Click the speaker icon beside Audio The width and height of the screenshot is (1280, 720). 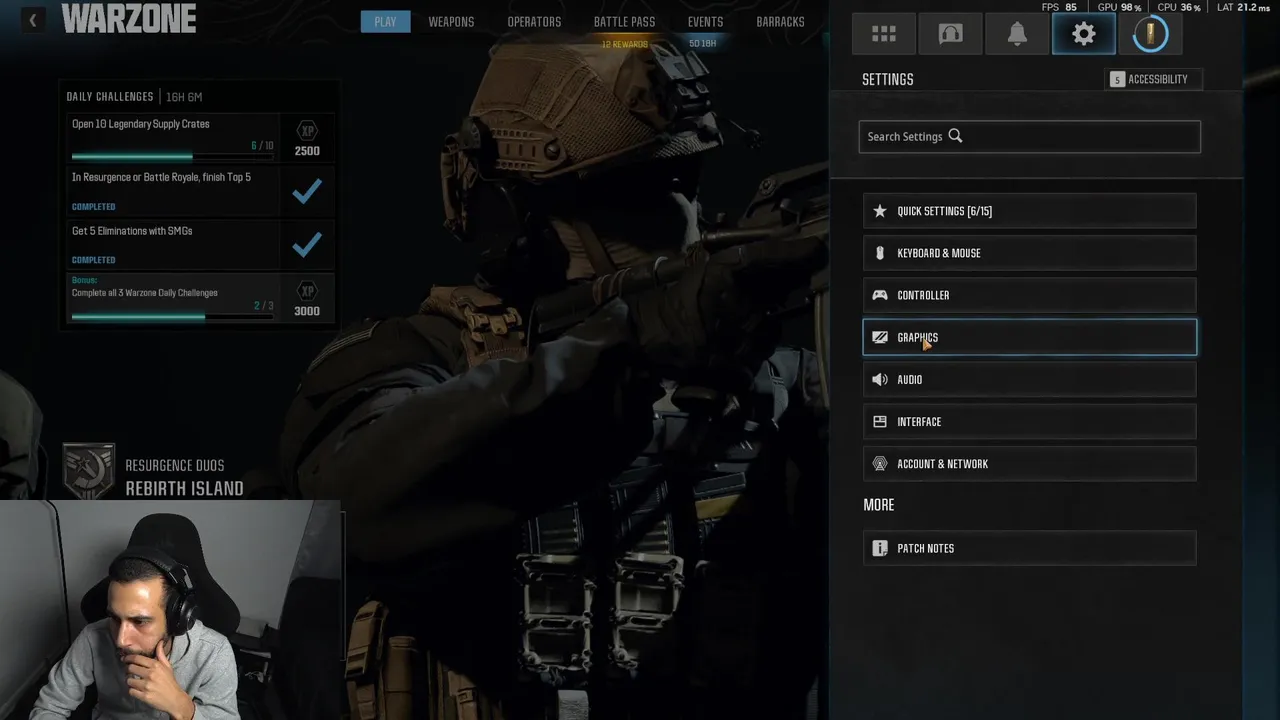(x=880, y=379)
